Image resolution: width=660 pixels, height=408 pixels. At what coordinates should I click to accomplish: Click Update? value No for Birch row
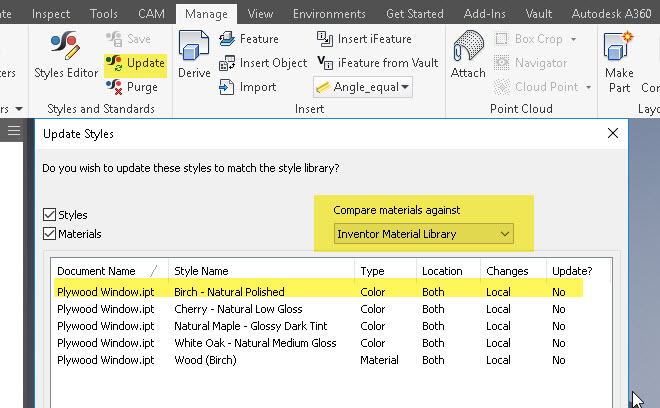coord(559,292)
